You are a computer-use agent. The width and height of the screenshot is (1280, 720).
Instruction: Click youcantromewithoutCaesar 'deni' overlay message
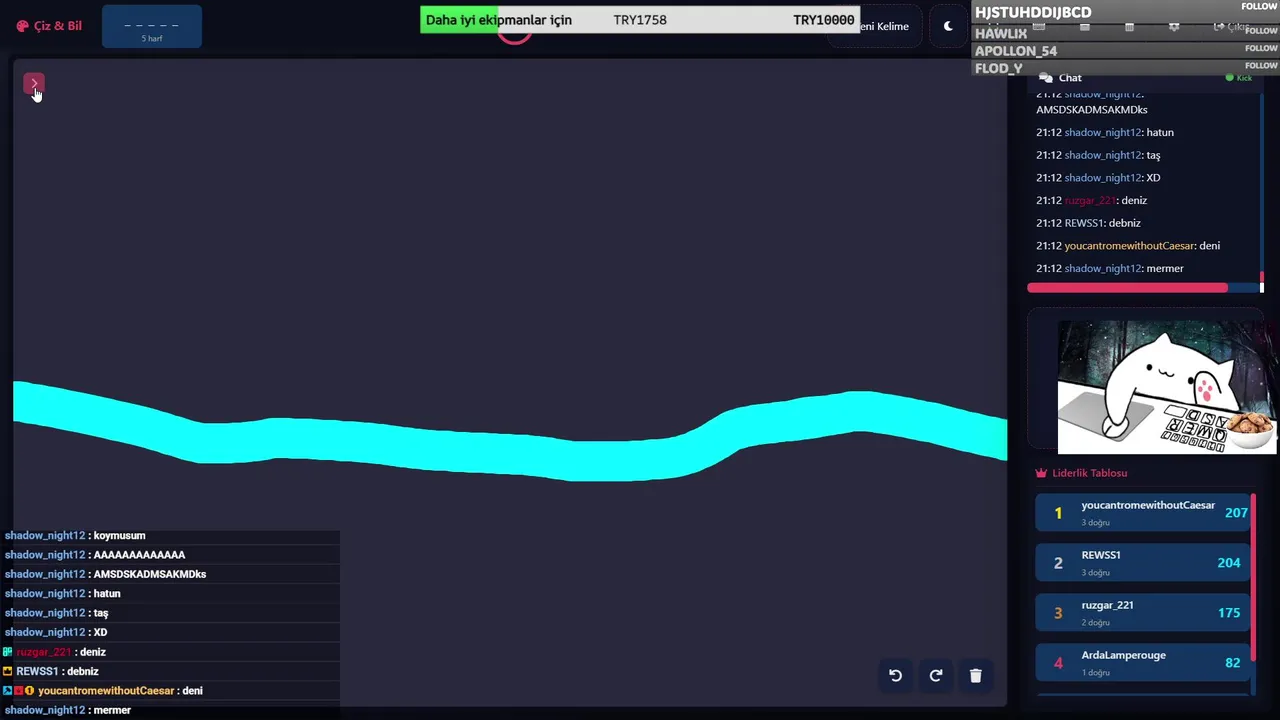103,691
